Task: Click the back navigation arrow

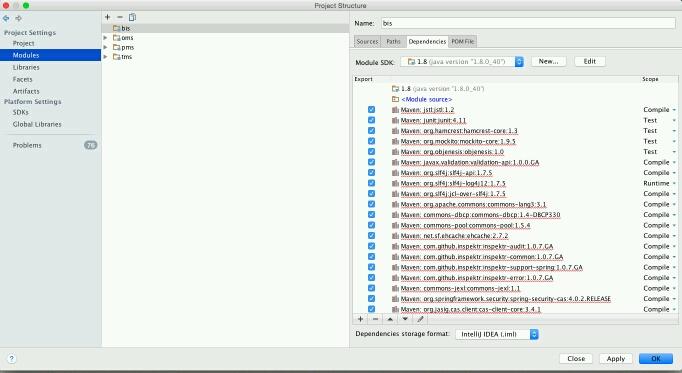Action: click(x=6, y=18)
